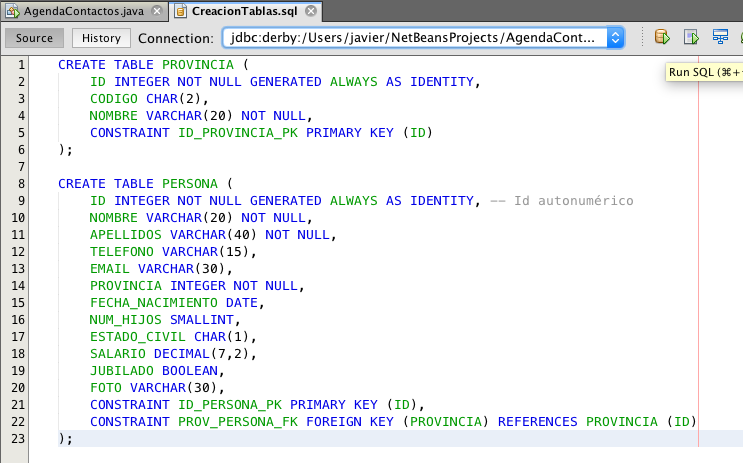The image size is (743, 463).
Task: Close the CreacionTablas.sql tab
Action: click(311, 12)
